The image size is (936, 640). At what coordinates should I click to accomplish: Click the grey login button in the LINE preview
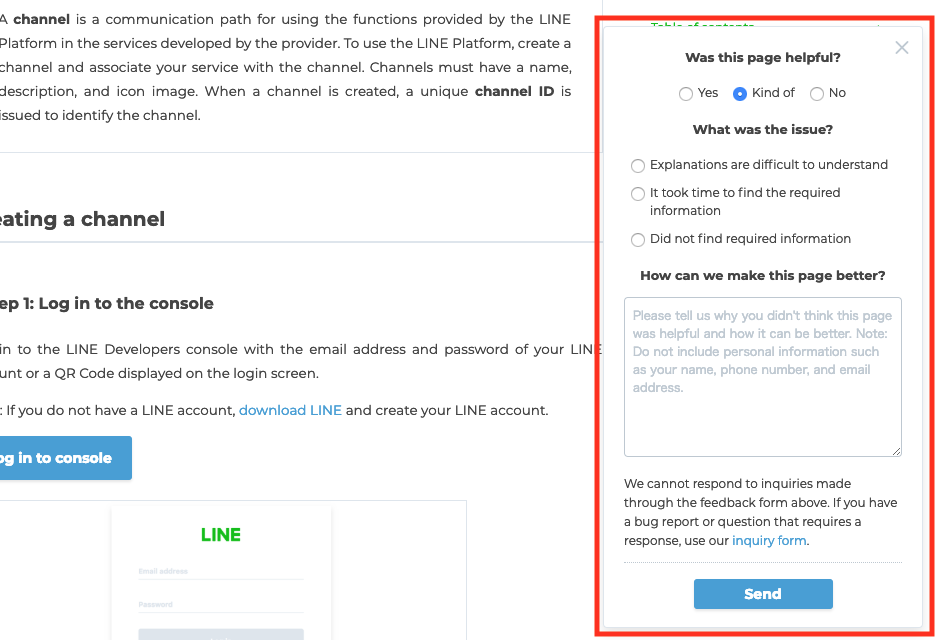(x=220, y=633)
